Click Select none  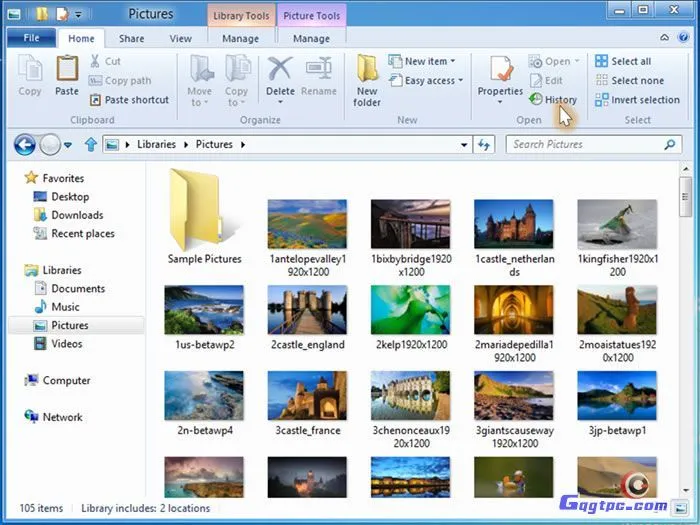(x=630, y=81)
